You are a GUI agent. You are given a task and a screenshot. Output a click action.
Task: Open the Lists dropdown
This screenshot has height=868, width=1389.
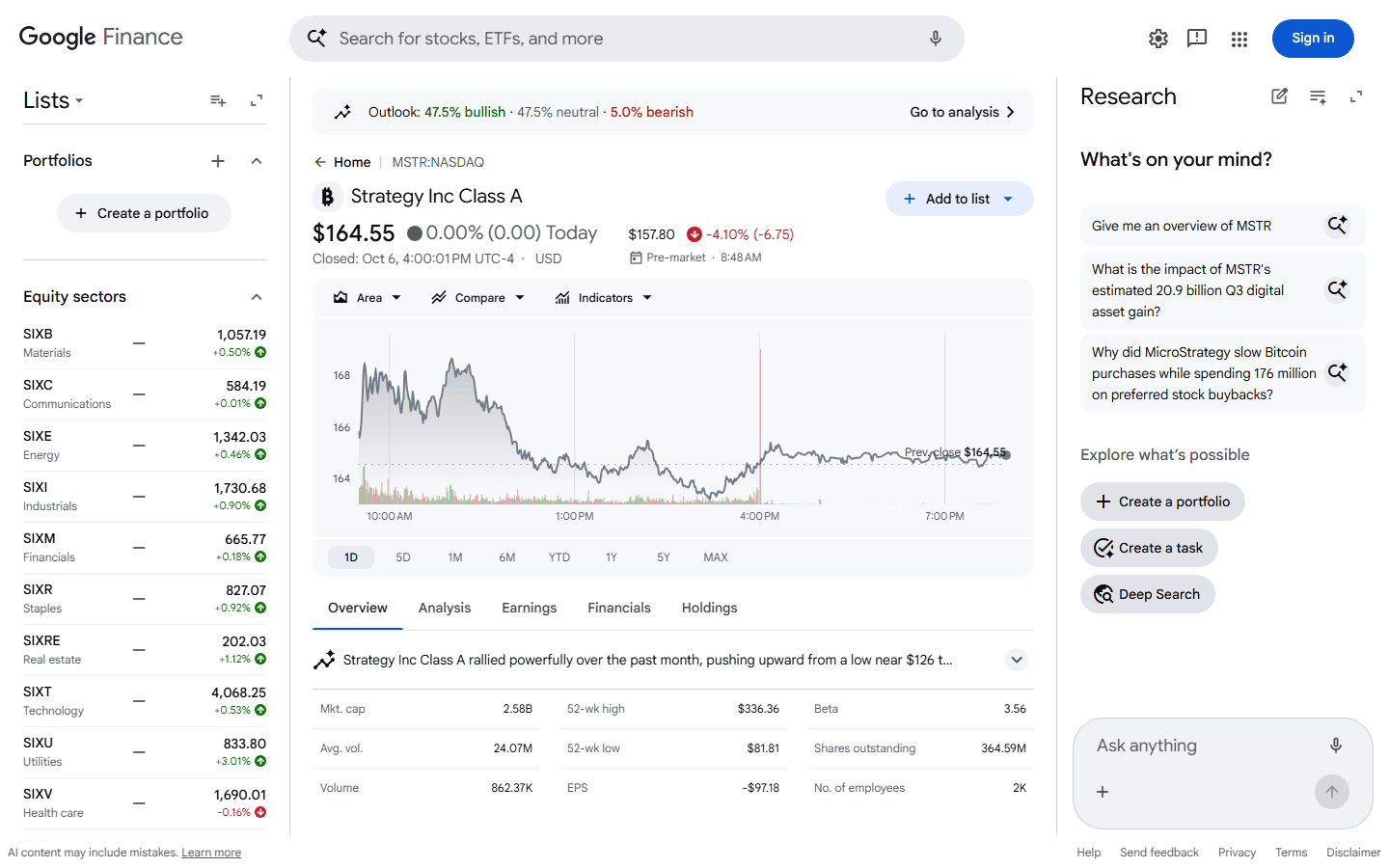coord(53,100)
